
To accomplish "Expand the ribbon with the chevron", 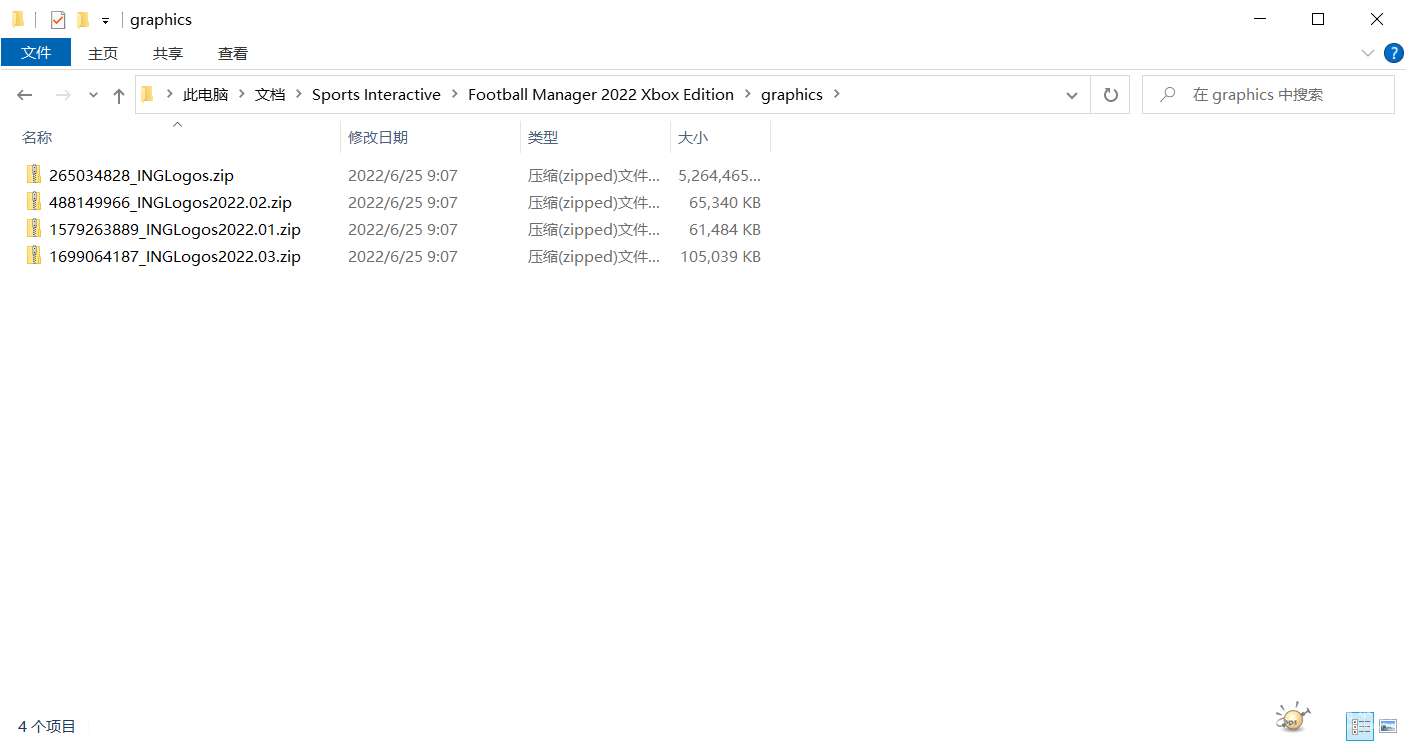I will click(x=1367, y=53).
